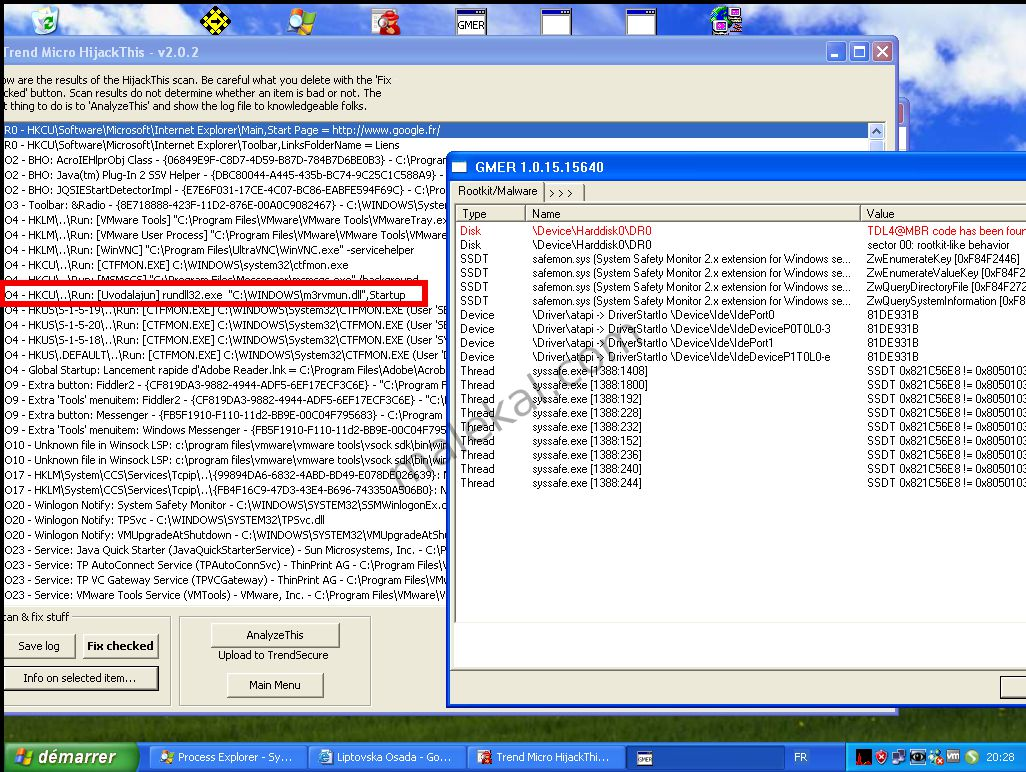Image resolution: width=1026 pixels, height=772 pixels.
Task: Select the red TDL4@MBR Disk row in GMER
Action: (x=741, y=231)
